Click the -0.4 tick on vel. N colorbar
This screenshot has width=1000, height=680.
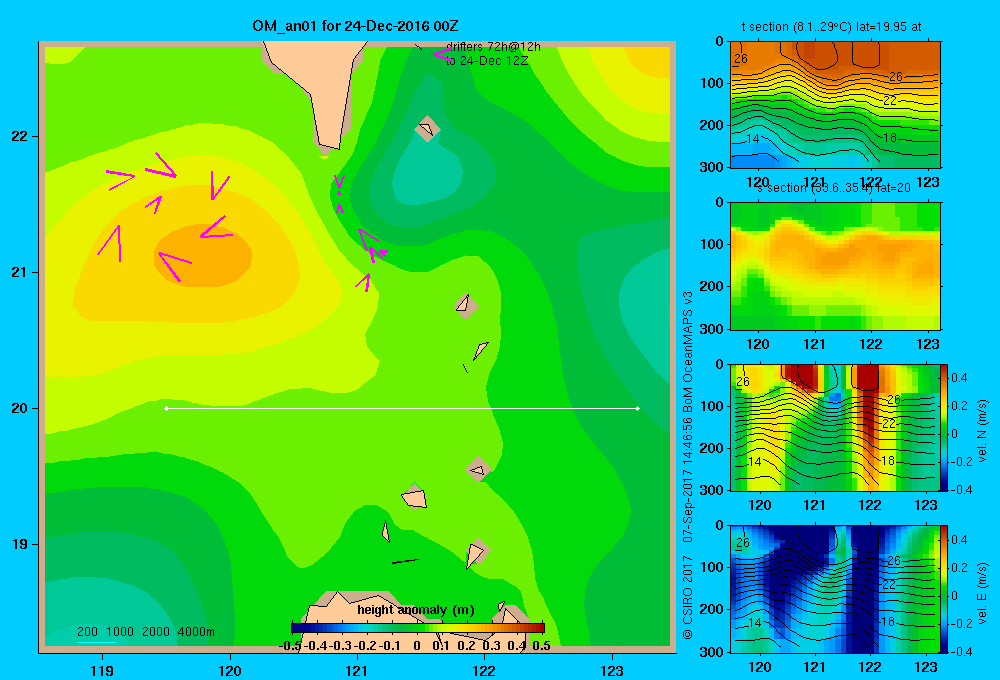point(961,490)
